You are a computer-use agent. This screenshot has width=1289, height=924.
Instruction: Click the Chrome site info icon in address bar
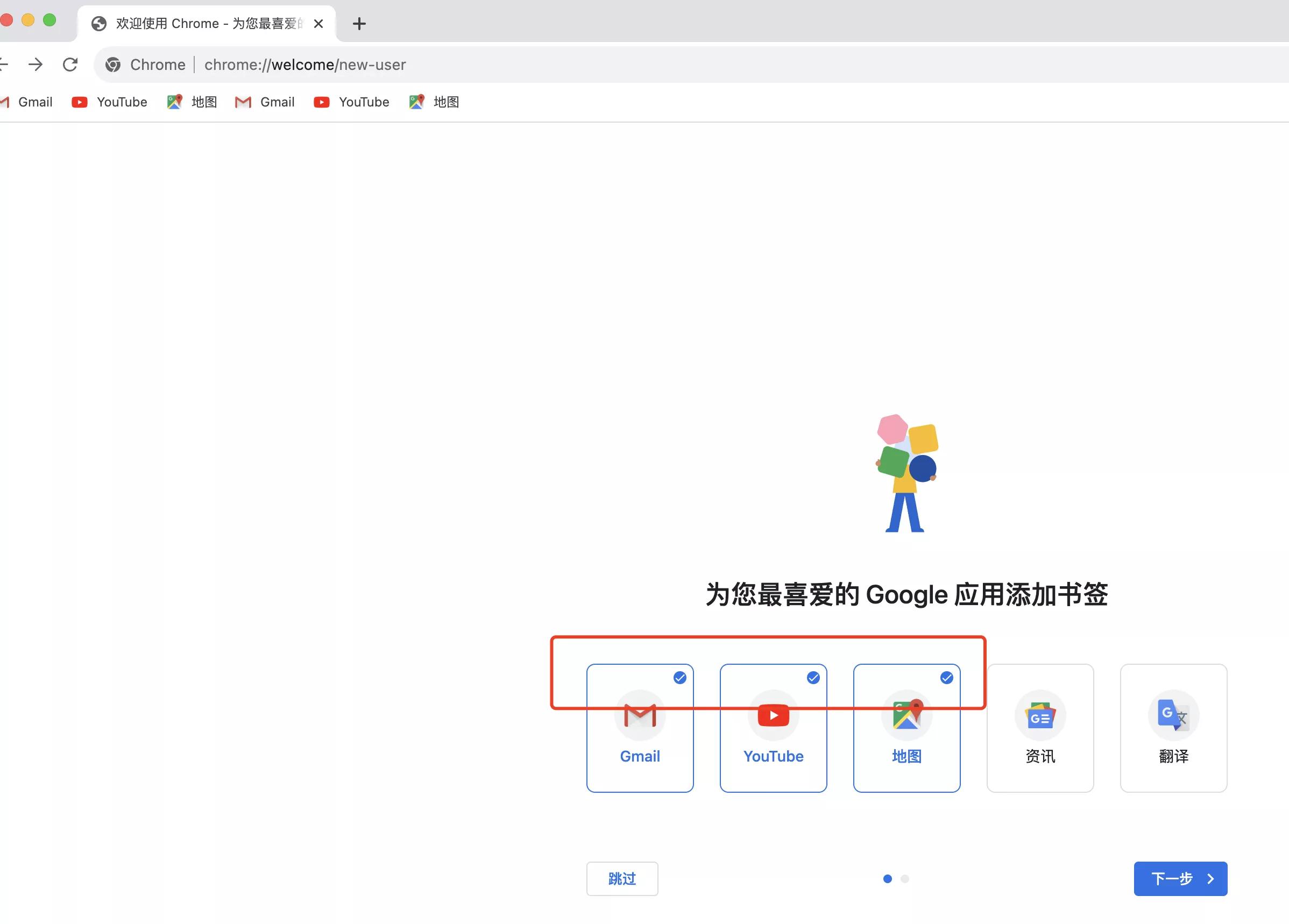[x=113, y=65]
